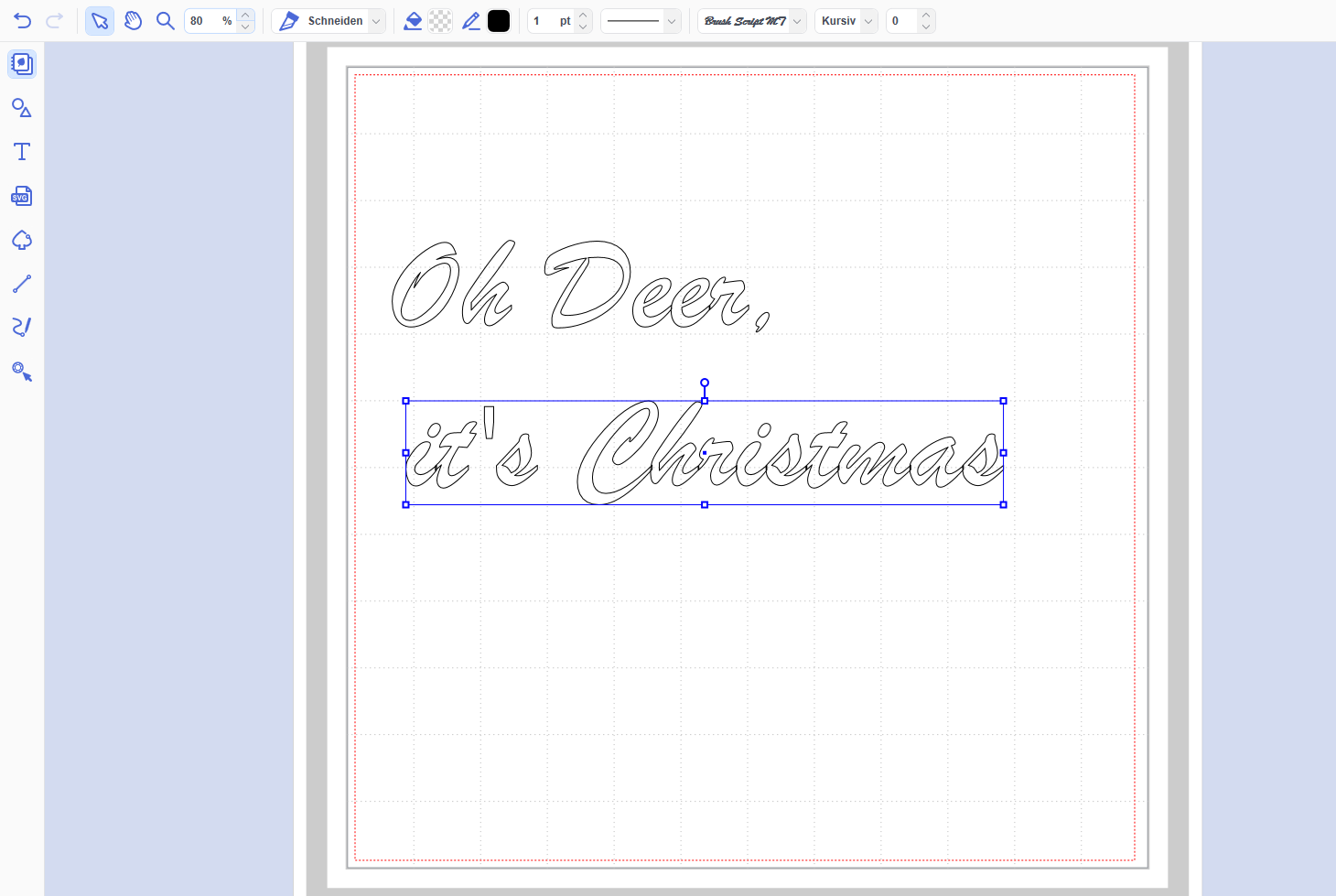Click the black stroke color swatch
Screen dimensions: 1336x896
tap(499, 21)
